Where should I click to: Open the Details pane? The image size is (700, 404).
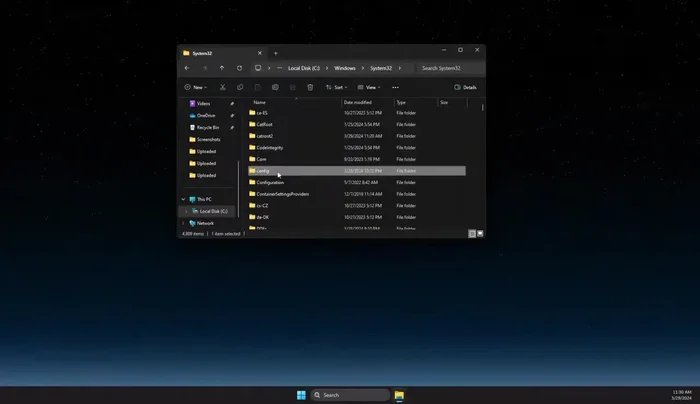tap(465, 87)
